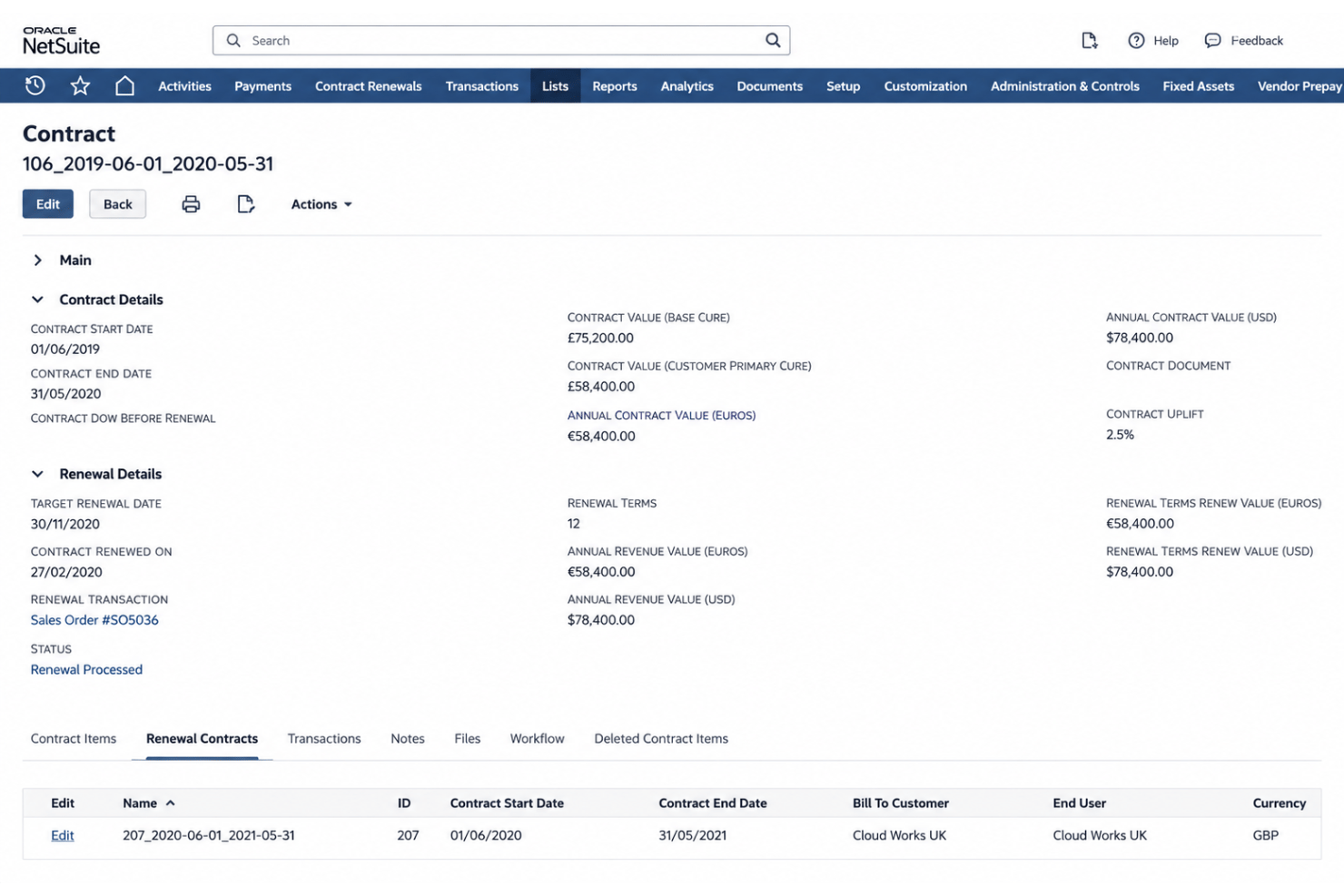
Task: Open the Lists menu
Action: 555,86
